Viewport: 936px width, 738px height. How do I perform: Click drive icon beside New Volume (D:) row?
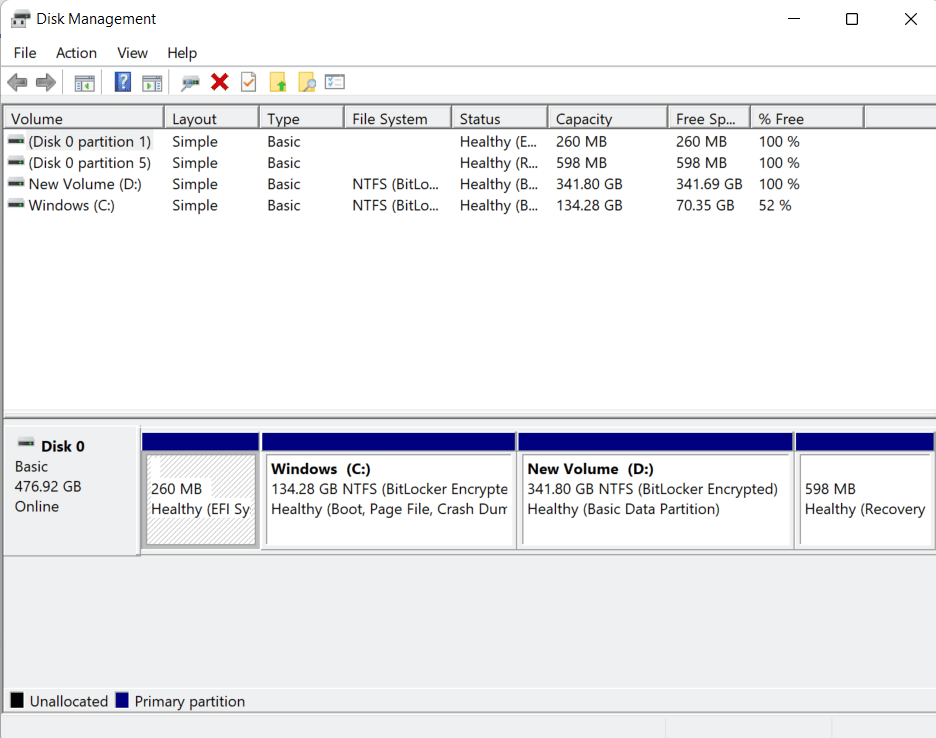pyautogui.click(x=16, y=183)
